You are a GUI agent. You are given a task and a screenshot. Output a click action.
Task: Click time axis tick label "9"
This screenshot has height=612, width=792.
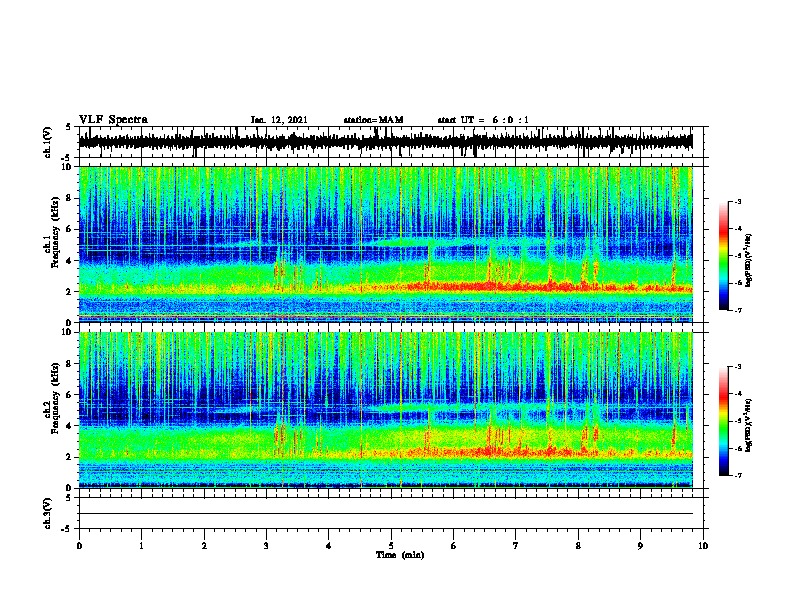click(640, 546)
